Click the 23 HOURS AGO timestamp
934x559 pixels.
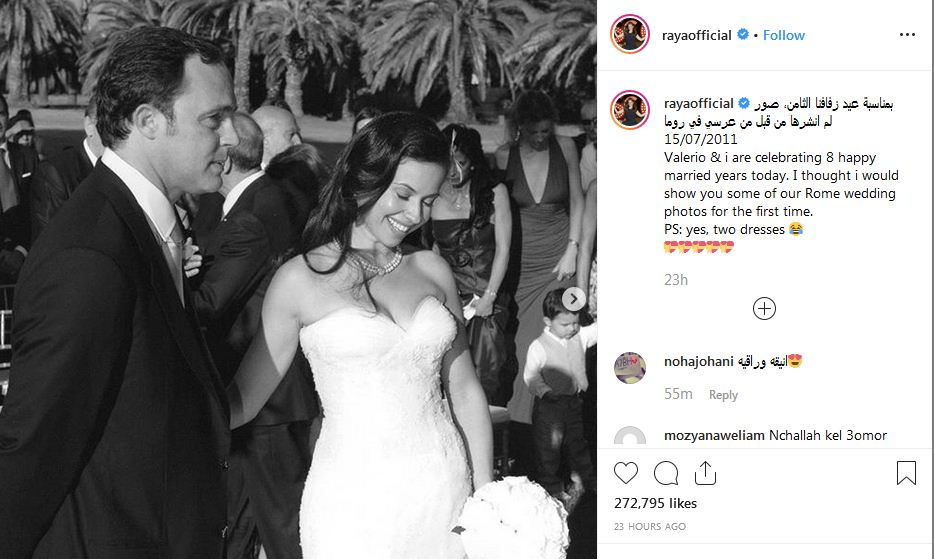point(650,526)
